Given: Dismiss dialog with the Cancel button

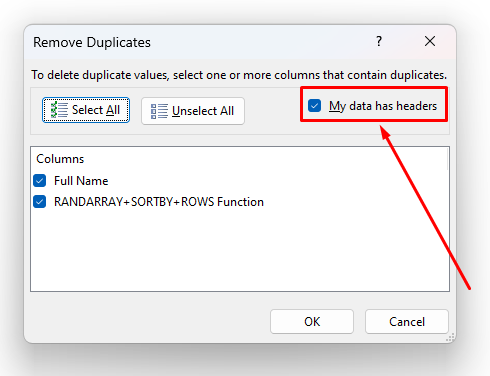Looking at the screenshot, I should (407, 322).
